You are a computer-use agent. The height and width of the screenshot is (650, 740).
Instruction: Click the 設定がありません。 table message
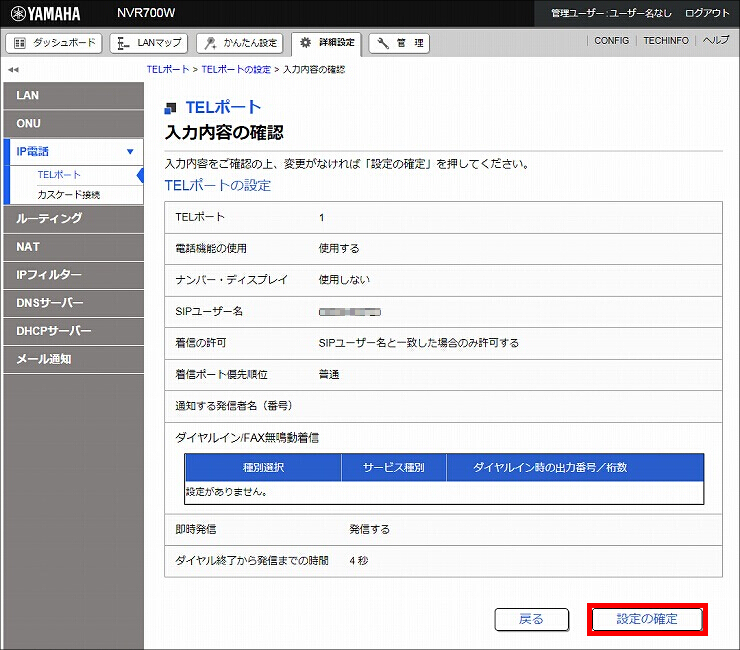pyautogui.click(x=227, y=492)
